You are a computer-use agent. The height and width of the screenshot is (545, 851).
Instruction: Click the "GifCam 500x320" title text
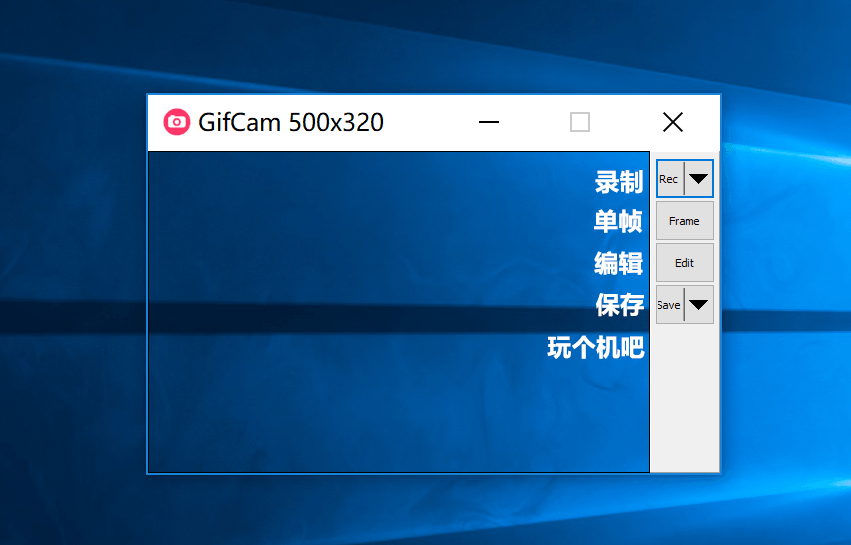pos(290,122)
